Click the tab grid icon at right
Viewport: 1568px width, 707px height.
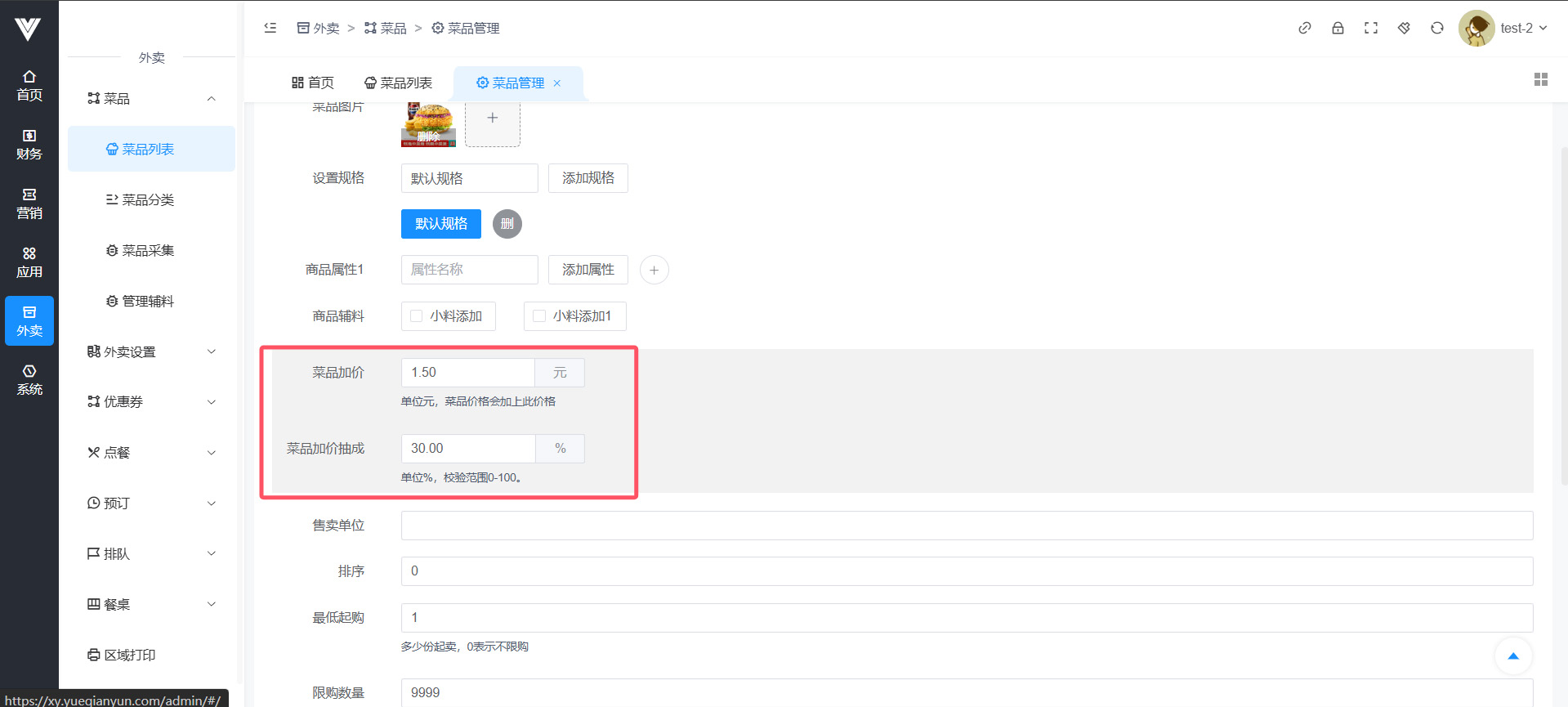1541,79
